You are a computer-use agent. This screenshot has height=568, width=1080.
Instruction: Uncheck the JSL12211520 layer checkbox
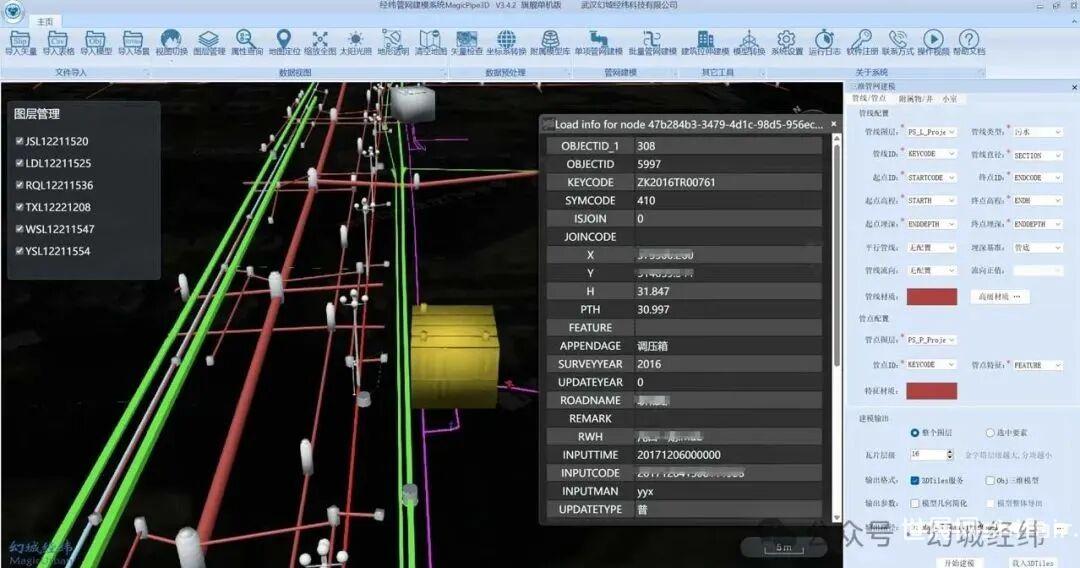[20, 141]
